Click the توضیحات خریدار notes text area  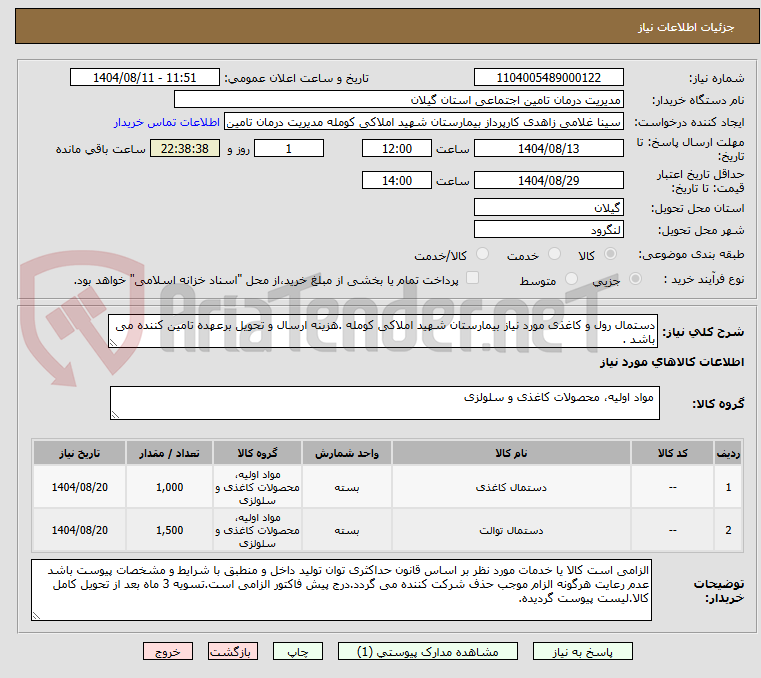click(x=341, y=590)
